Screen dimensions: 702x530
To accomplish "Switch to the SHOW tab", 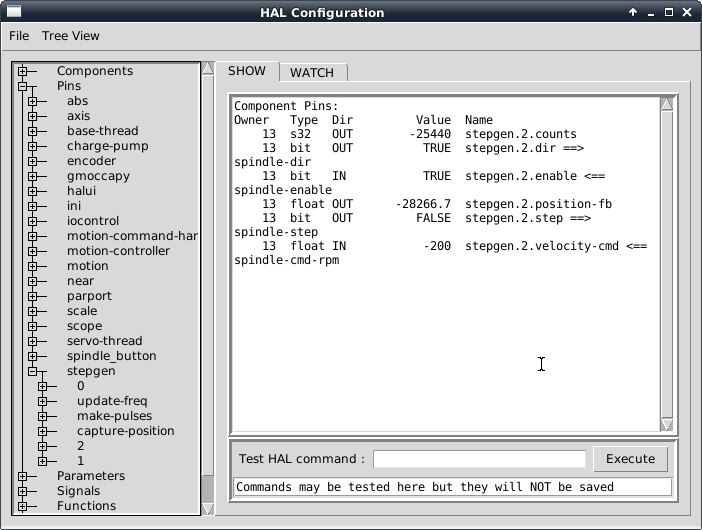I will coord(247,71).
